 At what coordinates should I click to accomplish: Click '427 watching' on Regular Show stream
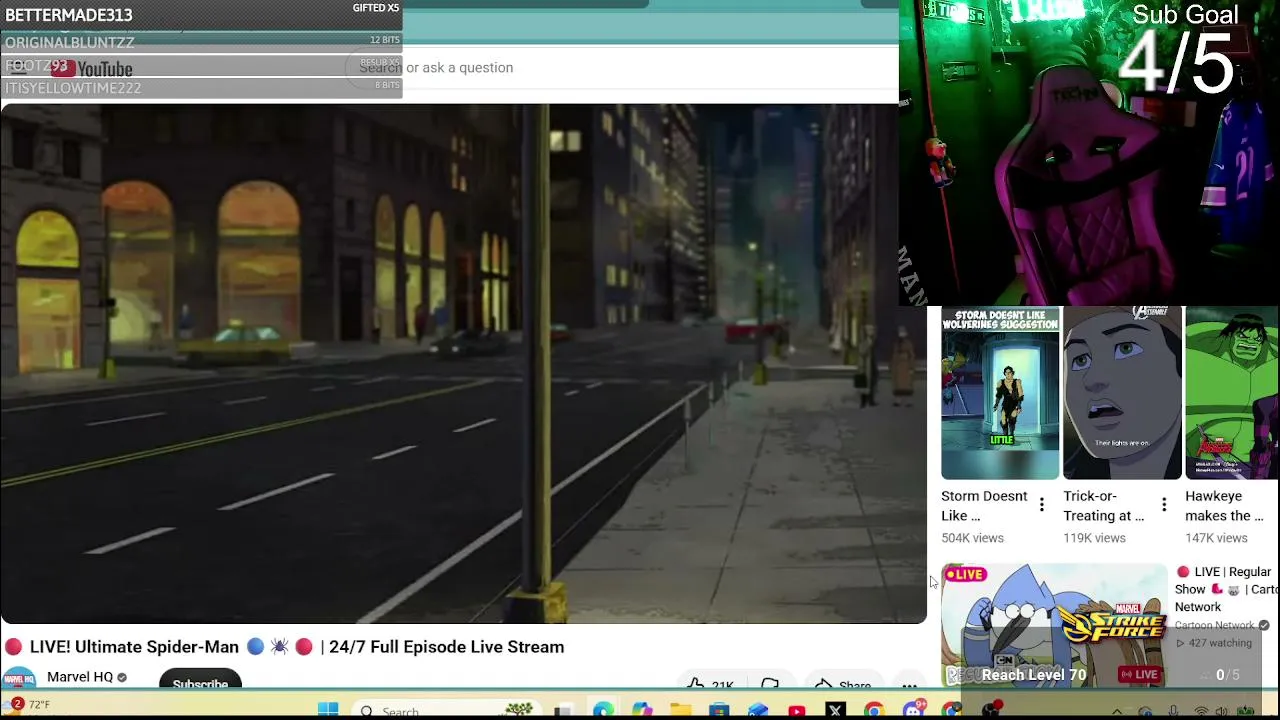[1214, 643]
